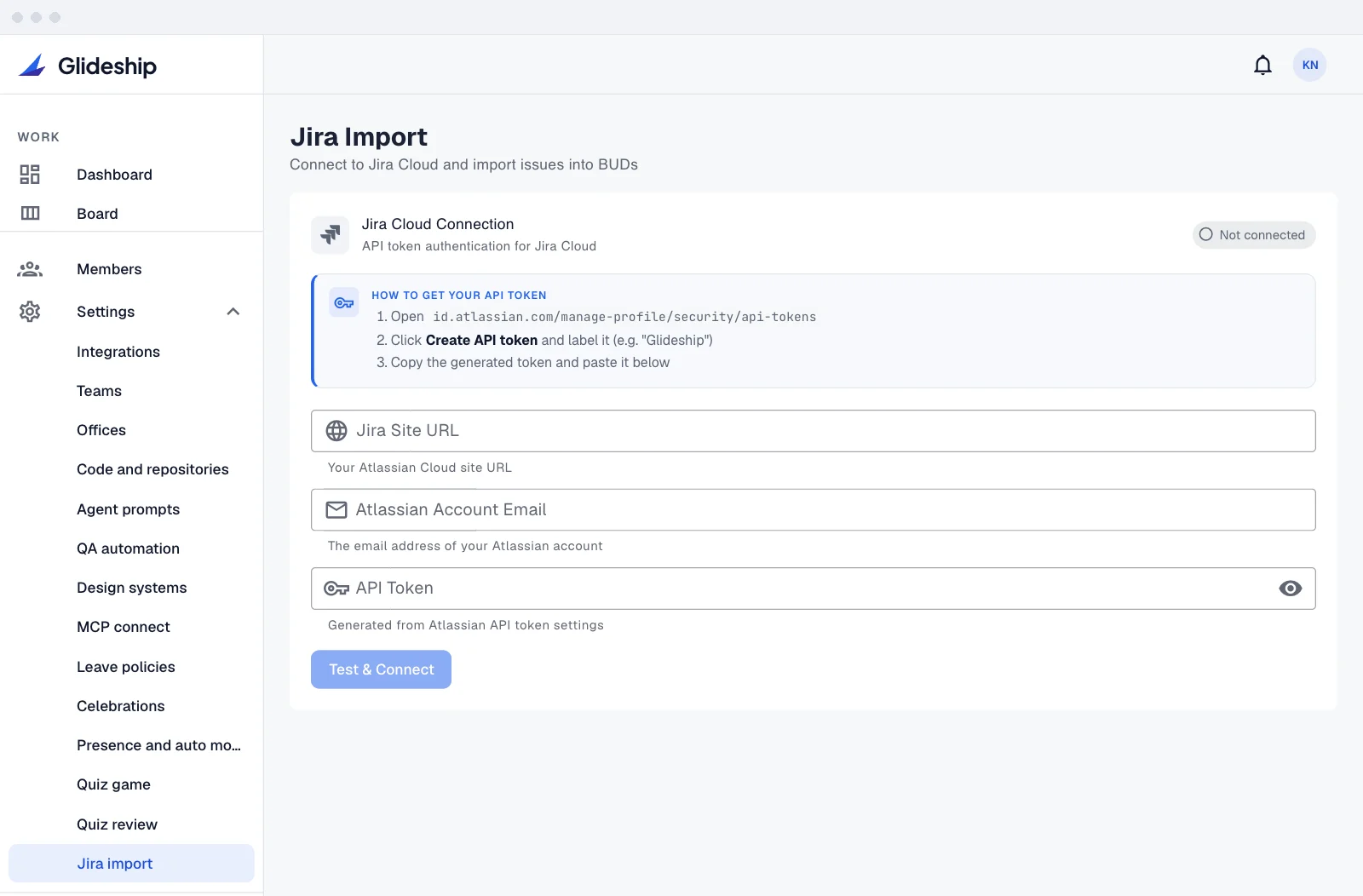This screenshot has height=896, width=1363.
Task: Open Quiz review settings
Action: point(117,824)
